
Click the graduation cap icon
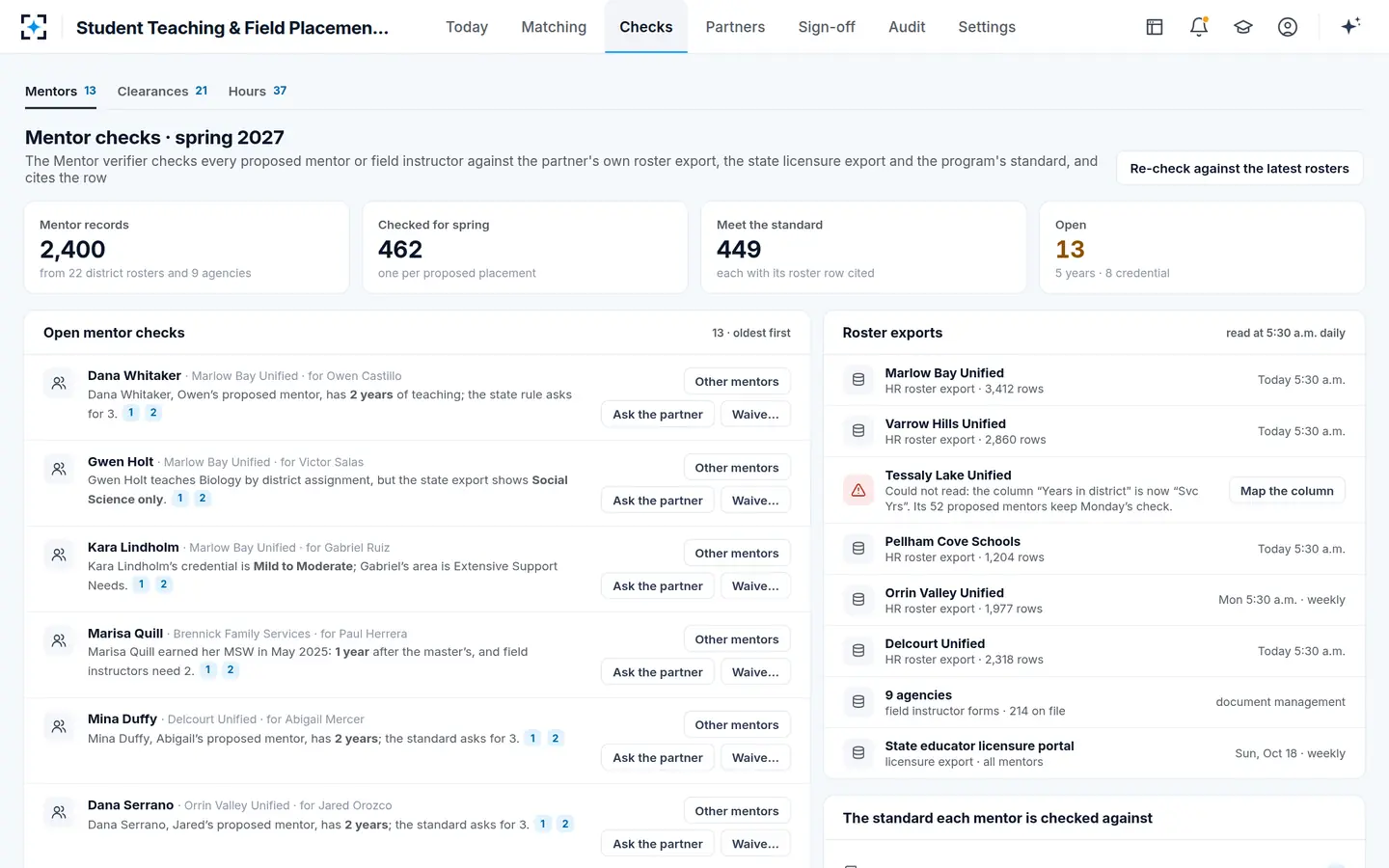click(x=1243, y=27)
